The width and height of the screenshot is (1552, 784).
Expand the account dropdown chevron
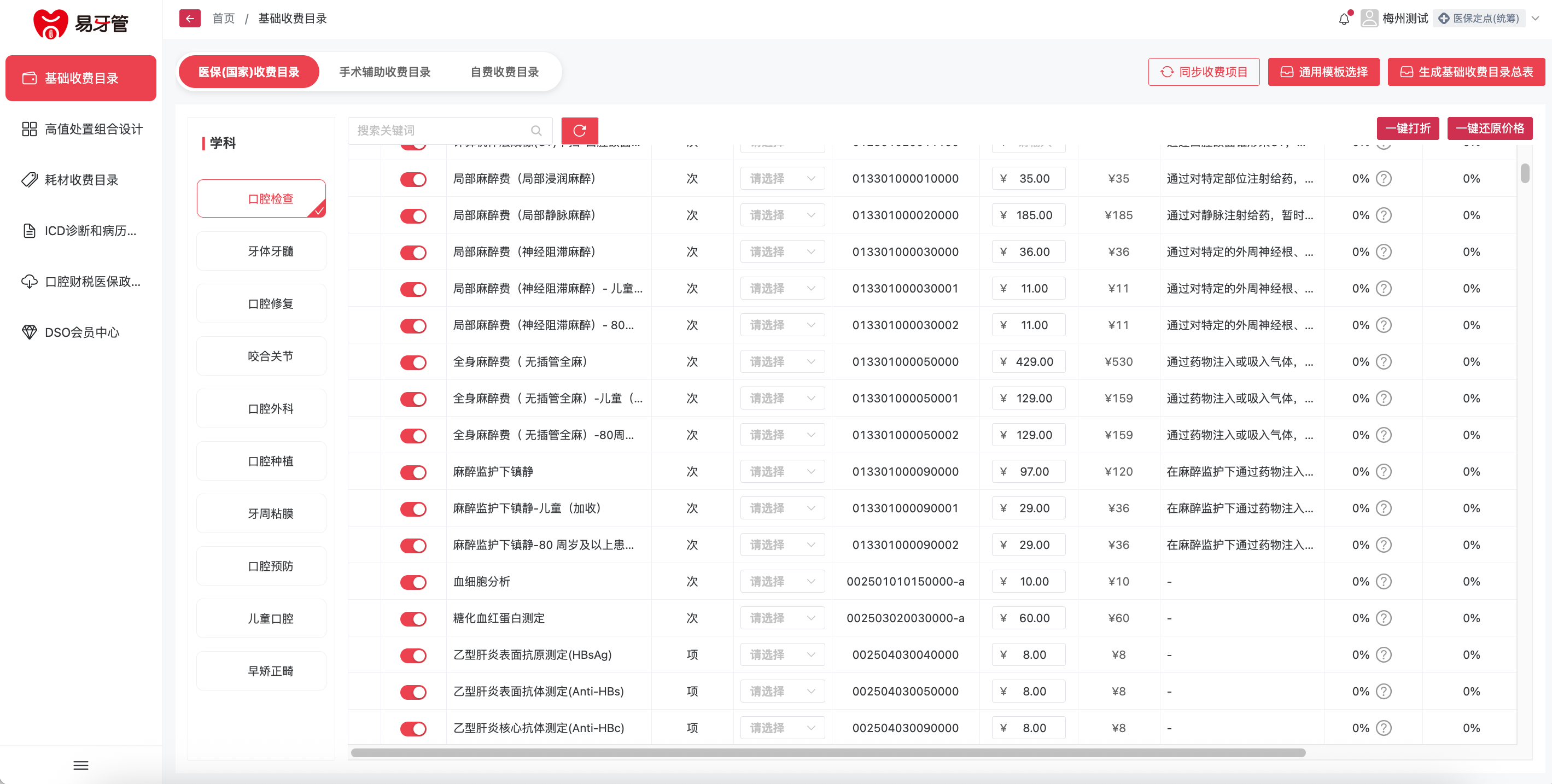coord(1535,19)
